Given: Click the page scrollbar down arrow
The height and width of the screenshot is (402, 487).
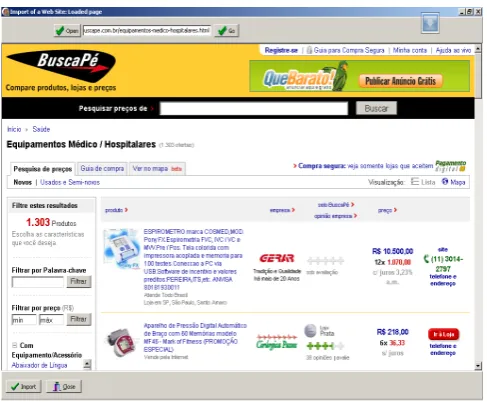Looking at the screenshot, I should click(x=478, y=366).
